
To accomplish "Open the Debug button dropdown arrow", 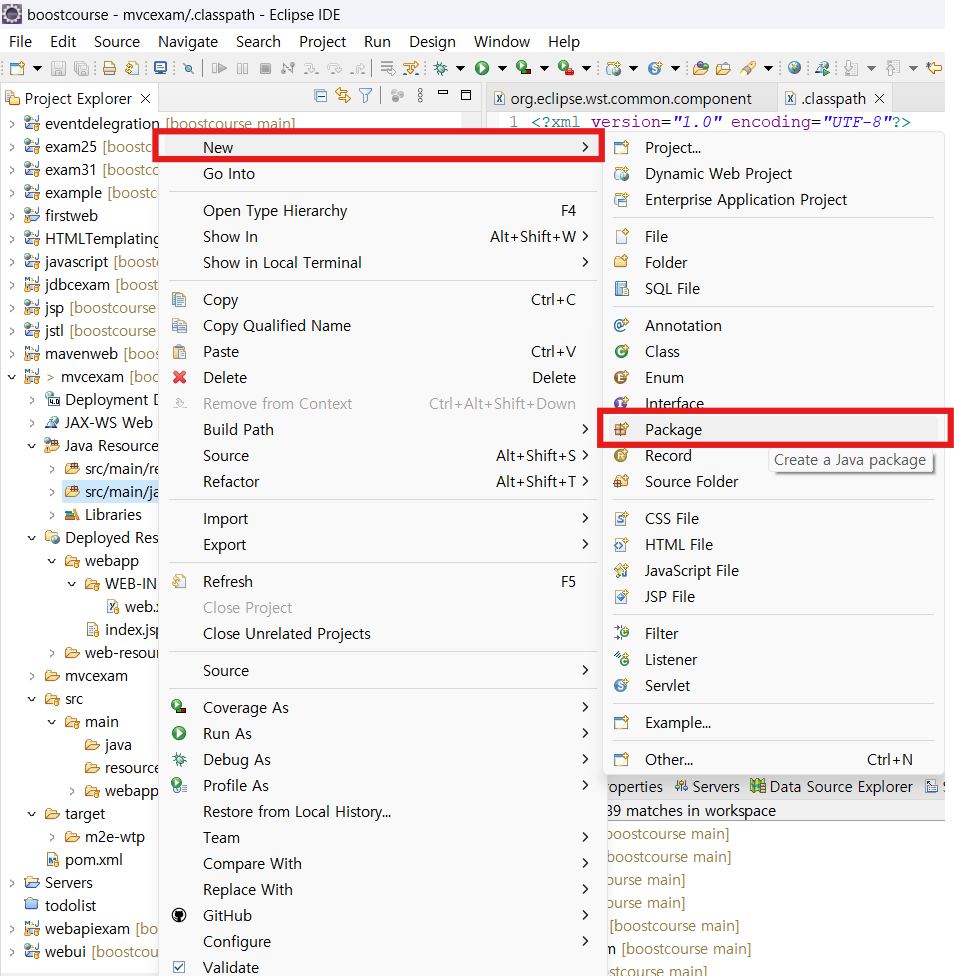I will click(x=461, y=68).
